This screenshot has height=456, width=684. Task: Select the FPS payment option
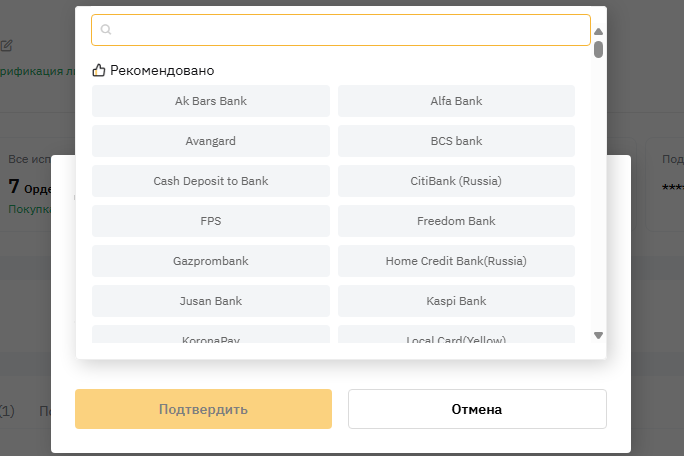211,221
